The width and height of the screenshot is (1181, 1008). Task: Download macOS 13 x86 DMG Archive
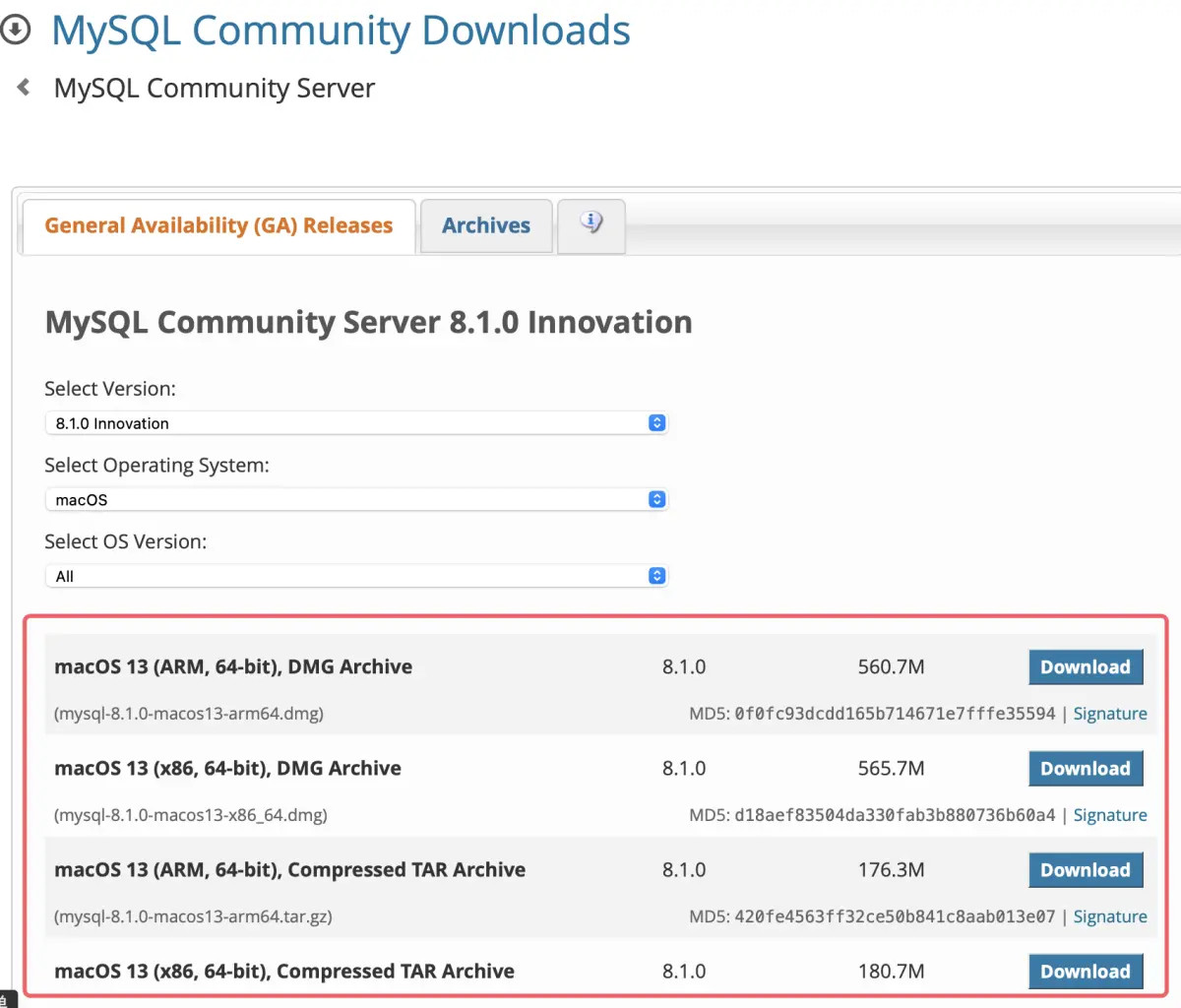point(1086,769)
